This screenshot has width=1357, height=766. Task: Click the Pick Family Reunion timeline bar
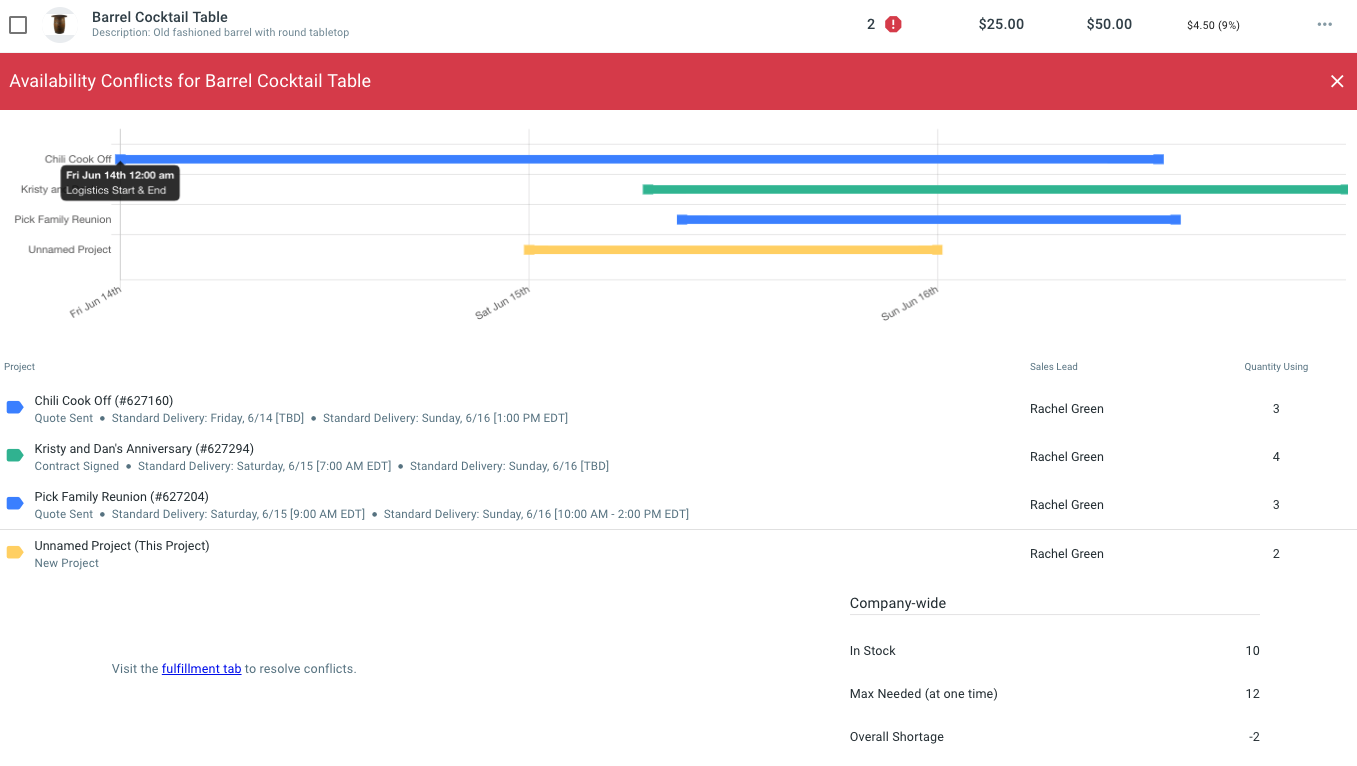pos(928,219)
